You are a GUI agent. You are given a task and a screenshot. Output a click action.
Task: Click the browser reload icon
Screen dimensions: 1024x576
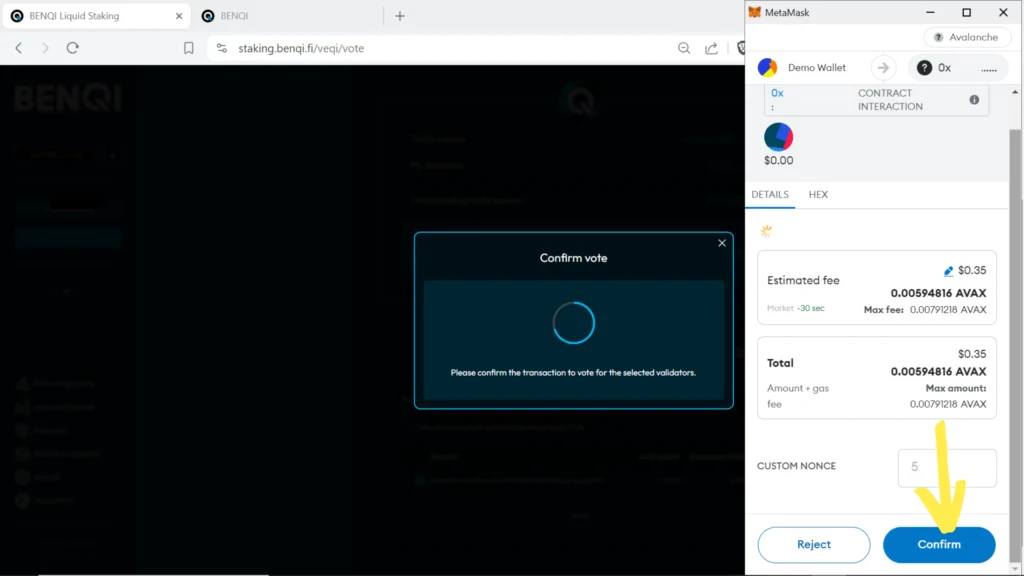[73, 48]
